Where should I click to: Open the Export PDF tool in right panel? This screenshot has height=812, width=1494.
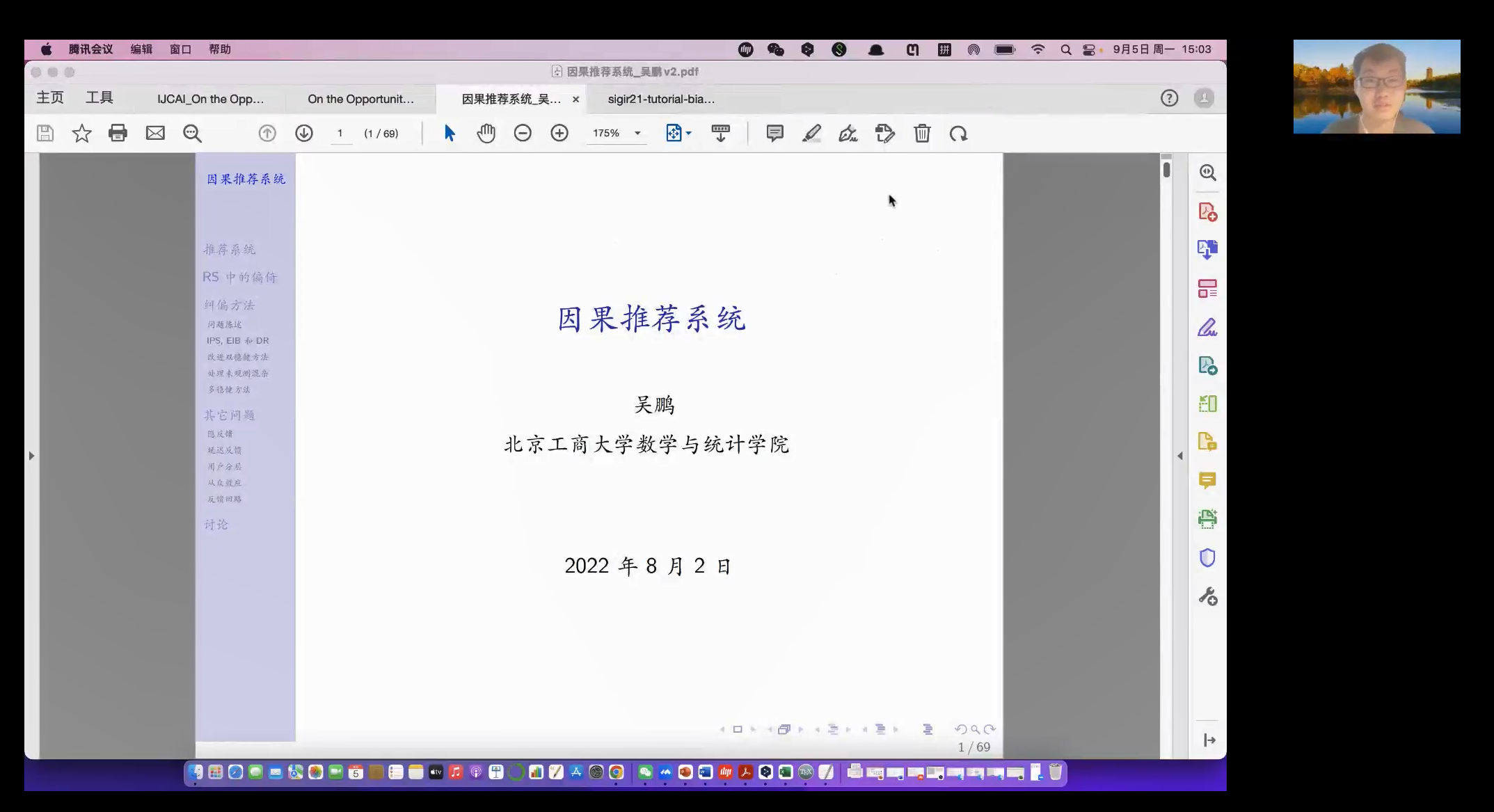1207,249
